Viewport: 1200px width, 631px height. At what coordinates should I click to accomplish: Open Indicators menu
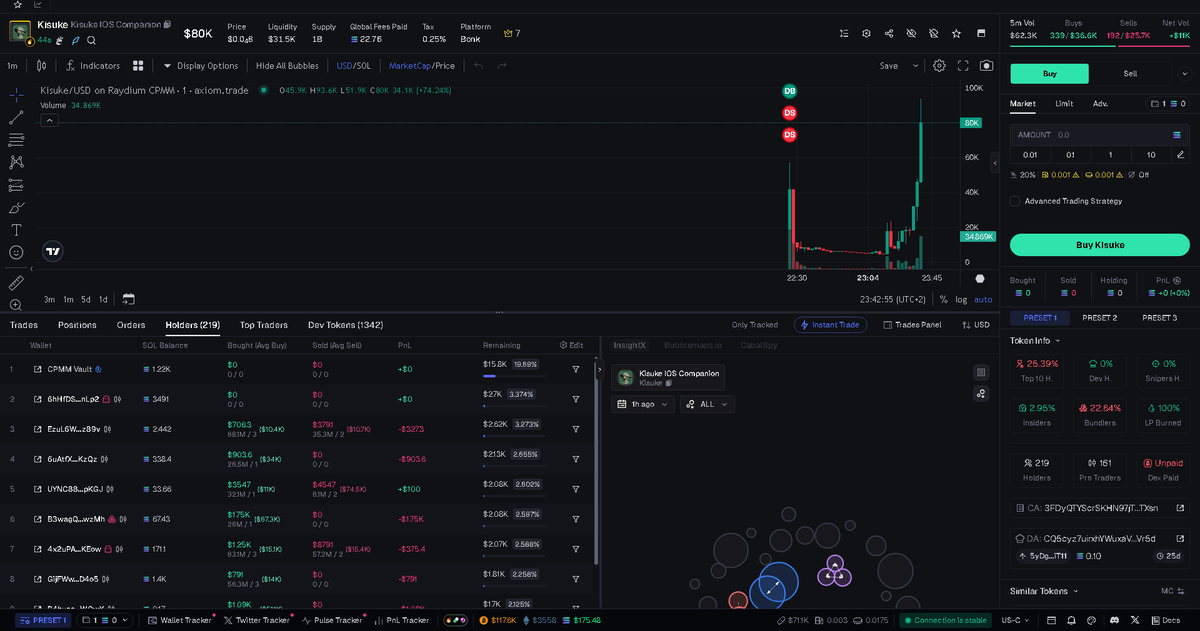93,66
